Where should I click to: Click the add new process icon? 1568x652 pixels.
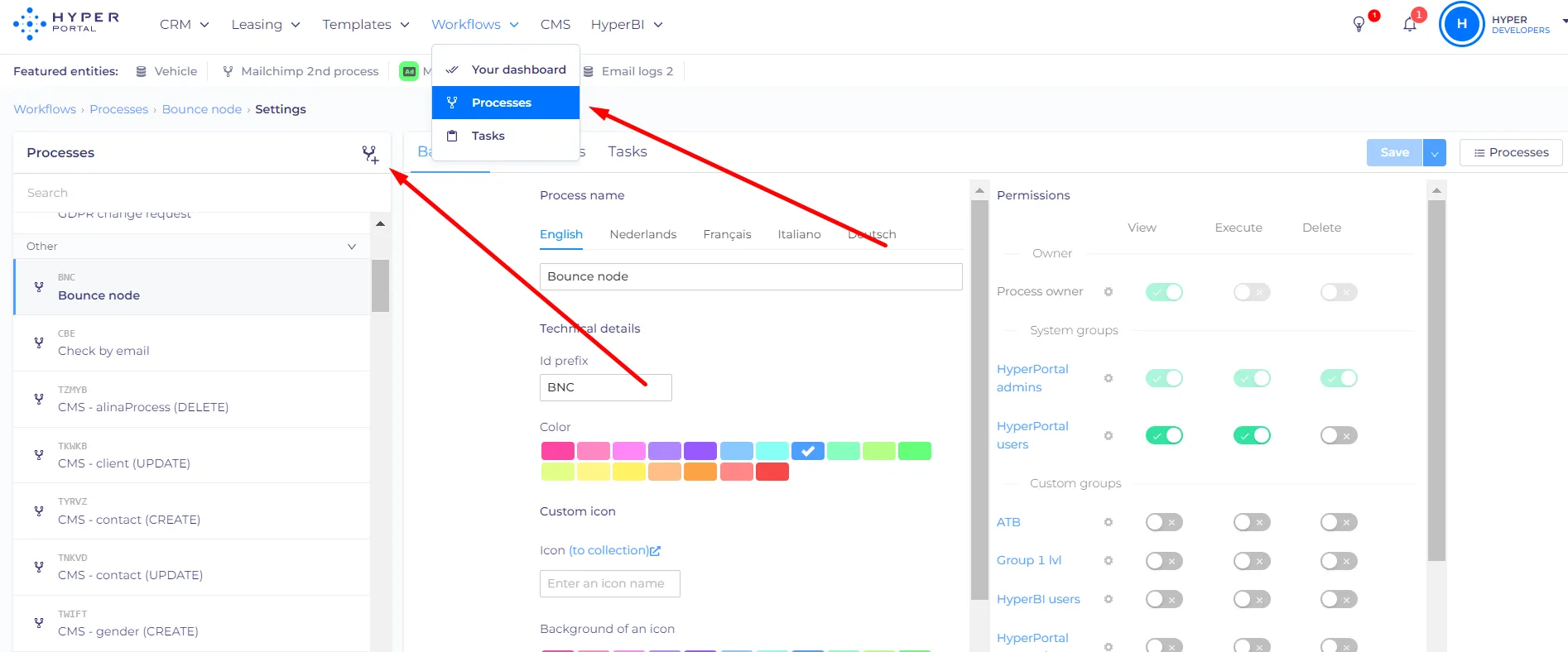(370, 154)
